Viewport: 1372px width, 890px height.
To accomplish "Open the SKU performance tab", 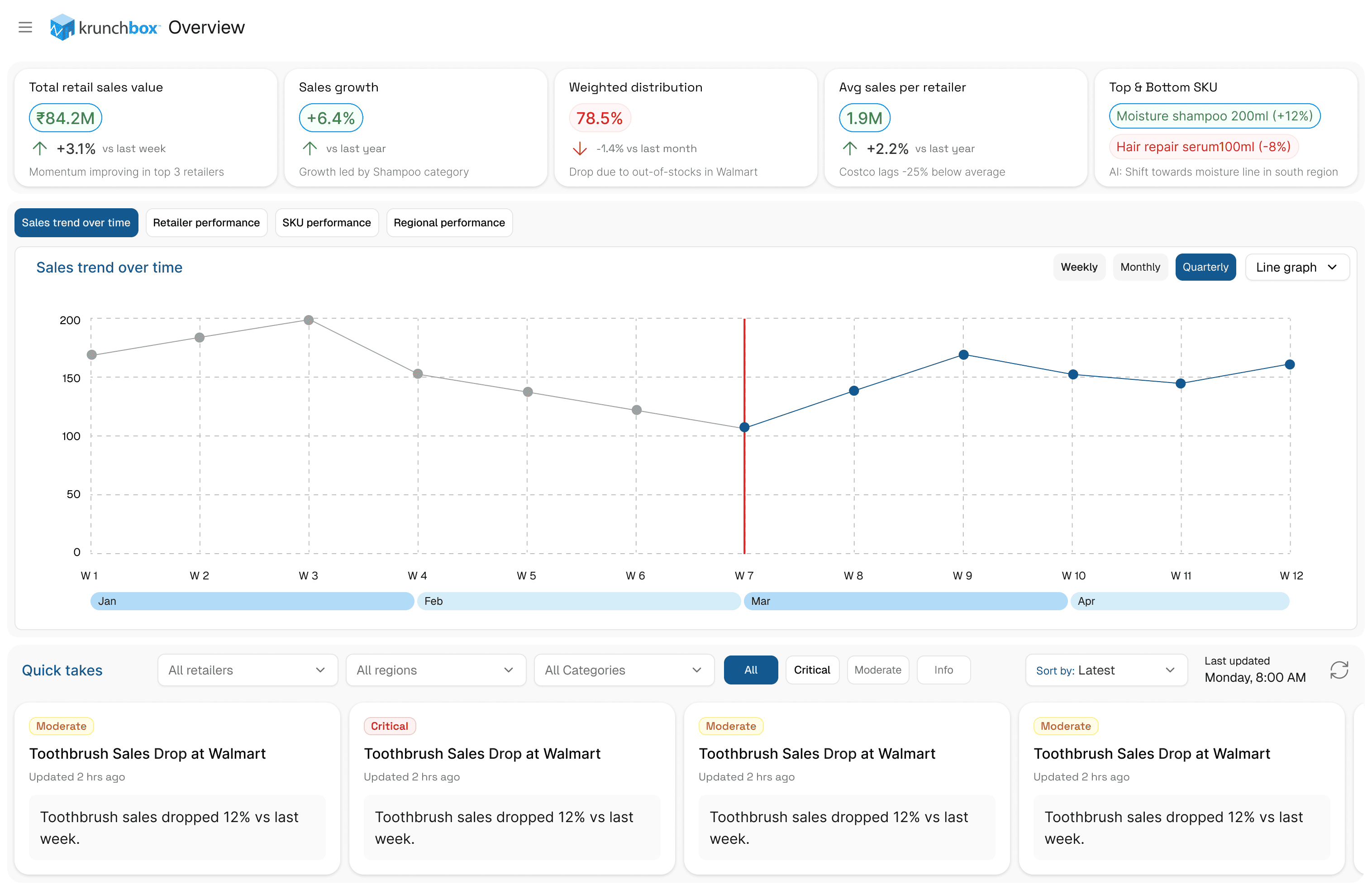I will pyautogui.click(x=326, y=223).
